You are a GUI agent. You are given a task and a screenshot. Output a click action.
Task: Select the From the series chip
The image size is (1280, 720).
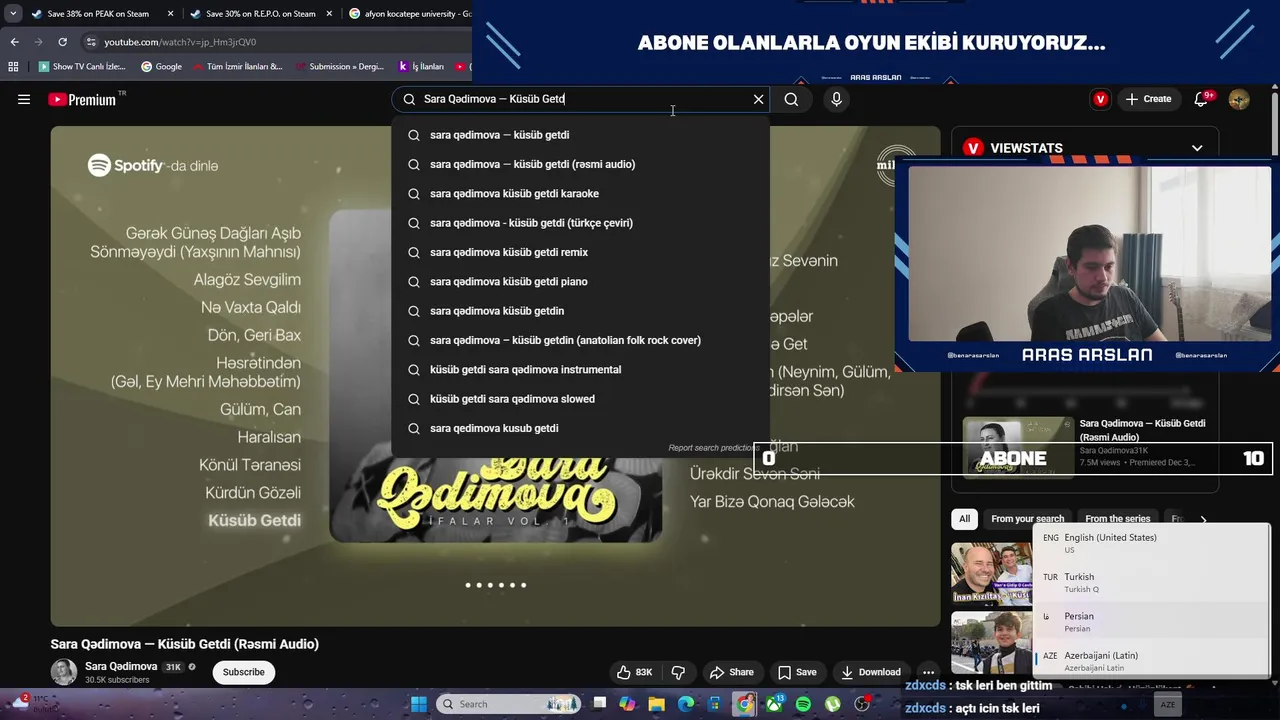tap(1117, 519)
